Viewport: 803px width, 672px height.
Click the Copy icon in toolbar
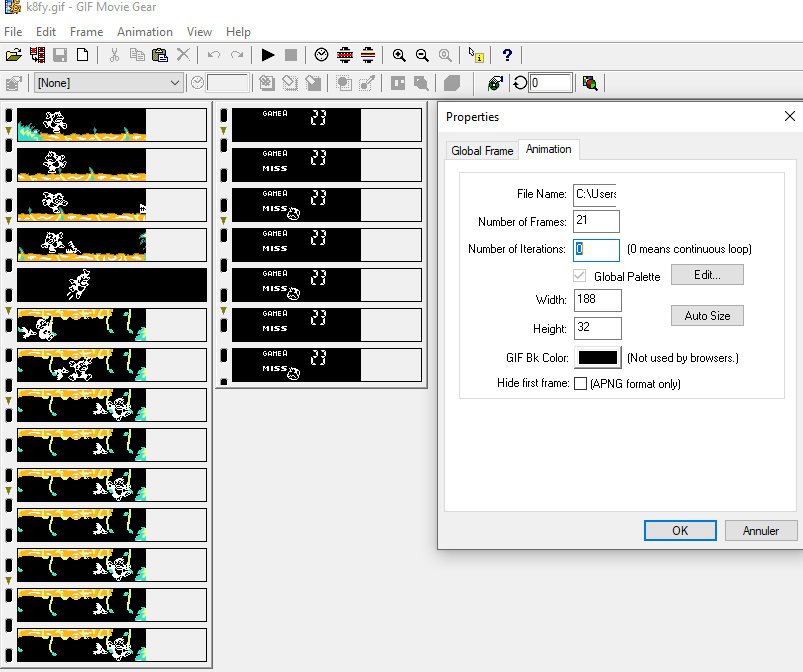point(137,55)
